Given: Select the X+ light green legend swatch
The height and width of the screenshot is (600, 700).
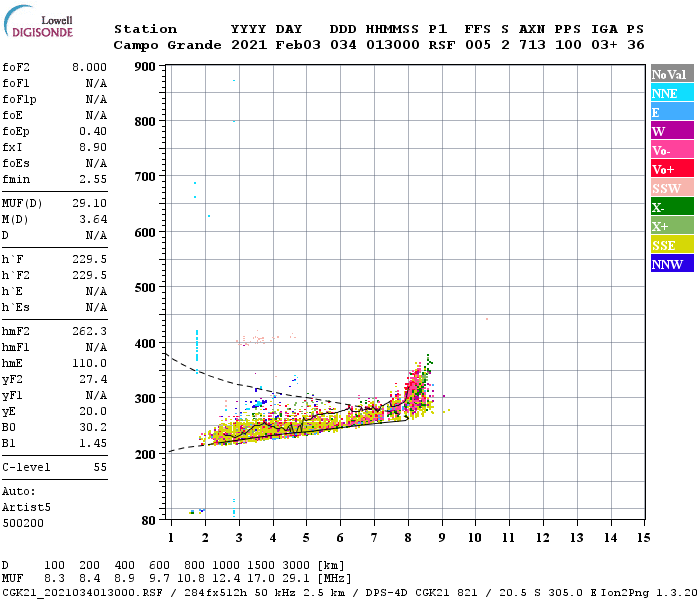Looking at the screenshot, I should tap(672, 226).
